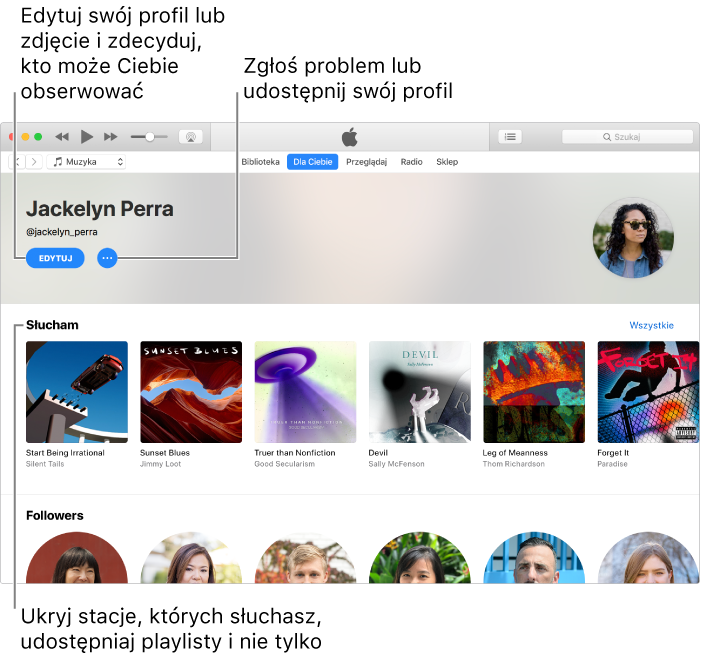The width and height of the screenshot is (702, 658).
Task: Open the AirPlay output icon
Action: (x=191, y=137)
